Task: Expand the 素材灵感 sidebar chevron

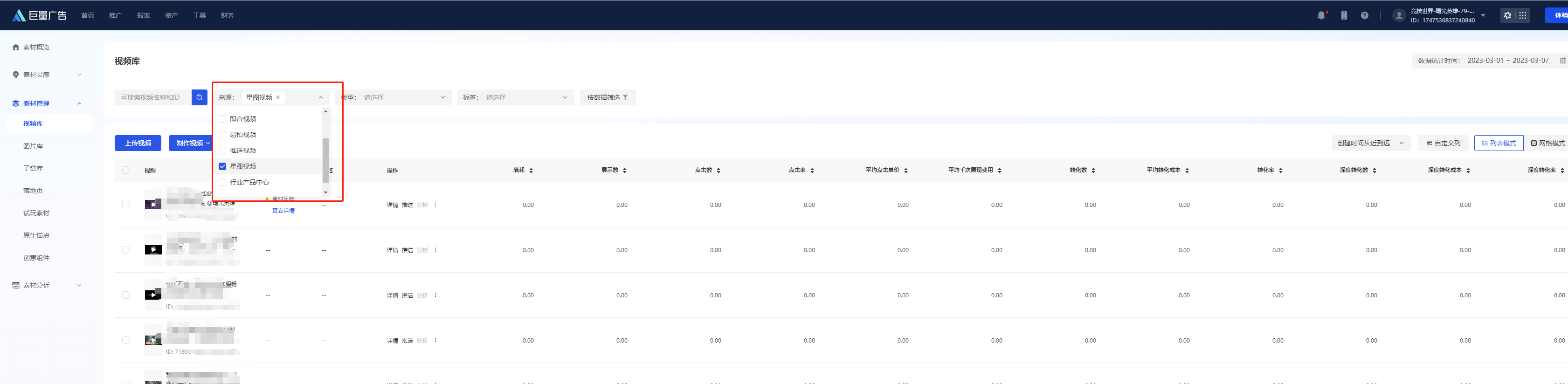Action: coord(79,74)
